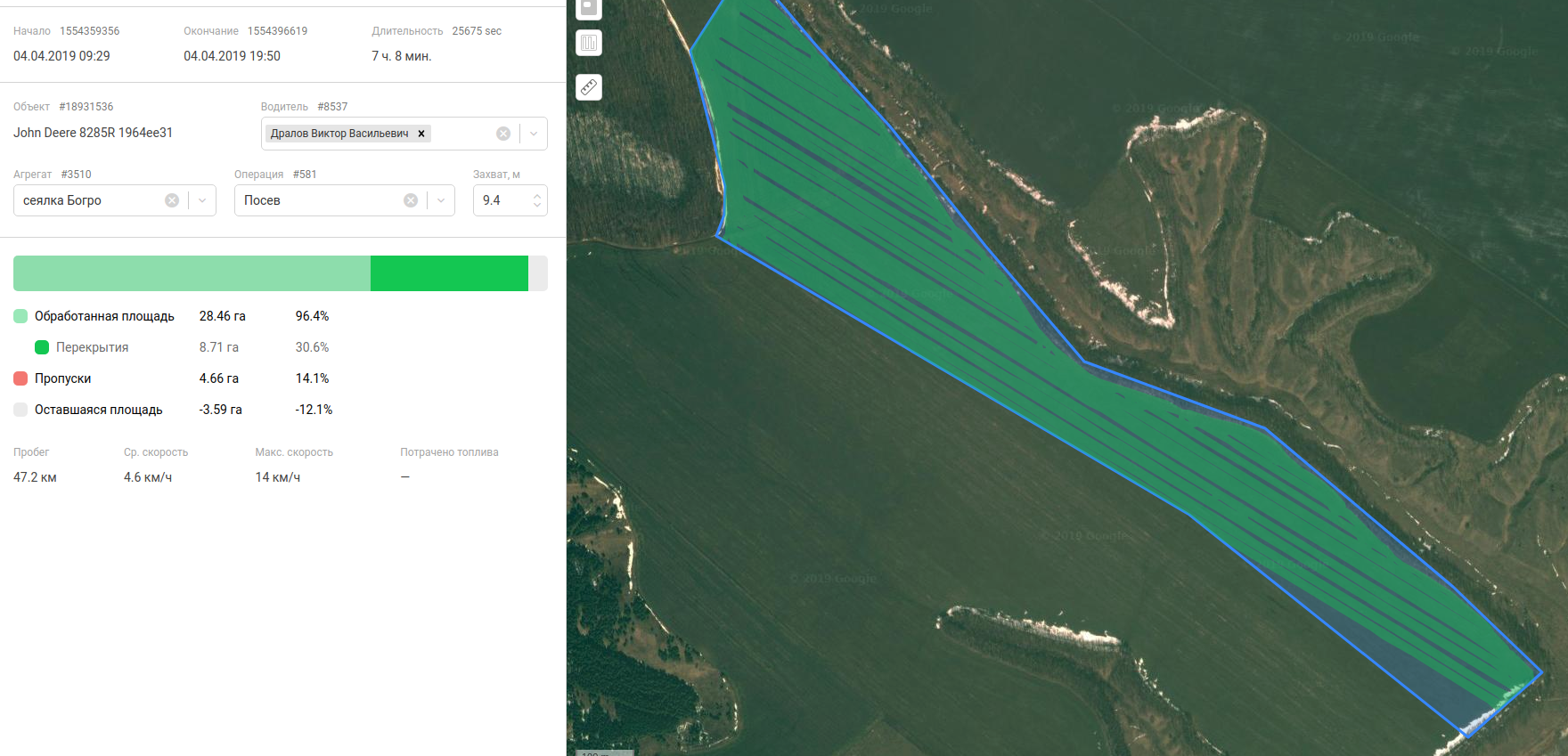Open the Агрегат dropdown list
The image size is (1568, 756).
point(202,200)
